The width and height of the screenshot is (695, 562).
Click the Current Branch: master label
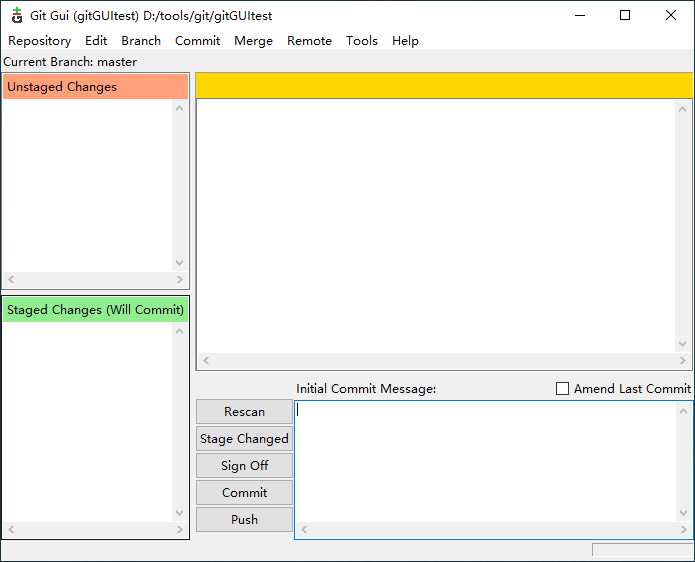pyautogui.click(x=70, y=62)
